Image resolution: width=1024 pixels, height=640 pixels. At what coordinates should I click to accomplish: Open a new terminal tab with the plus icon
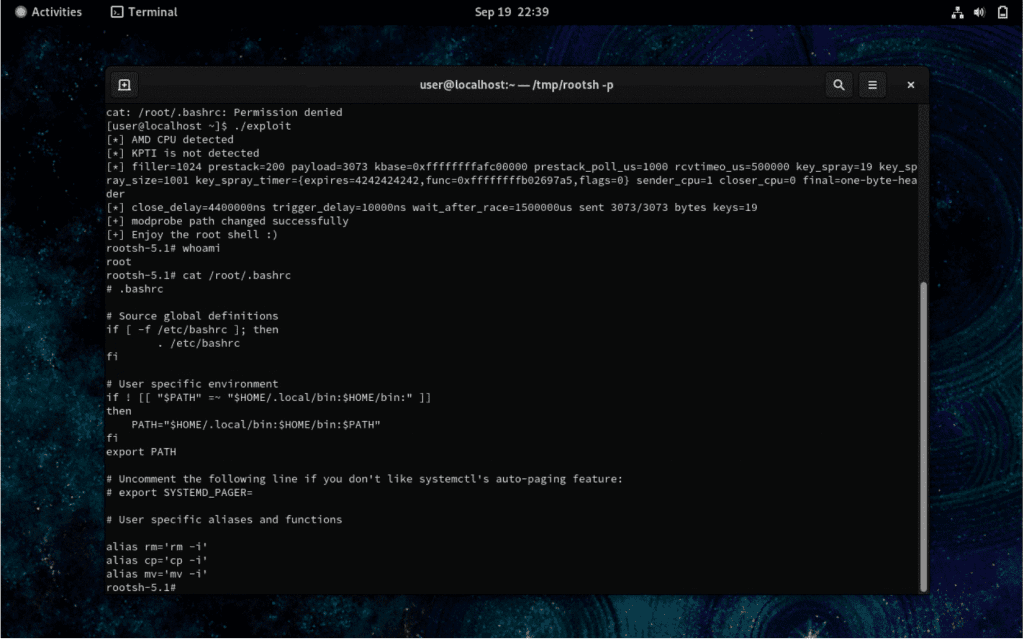(124, 85)
